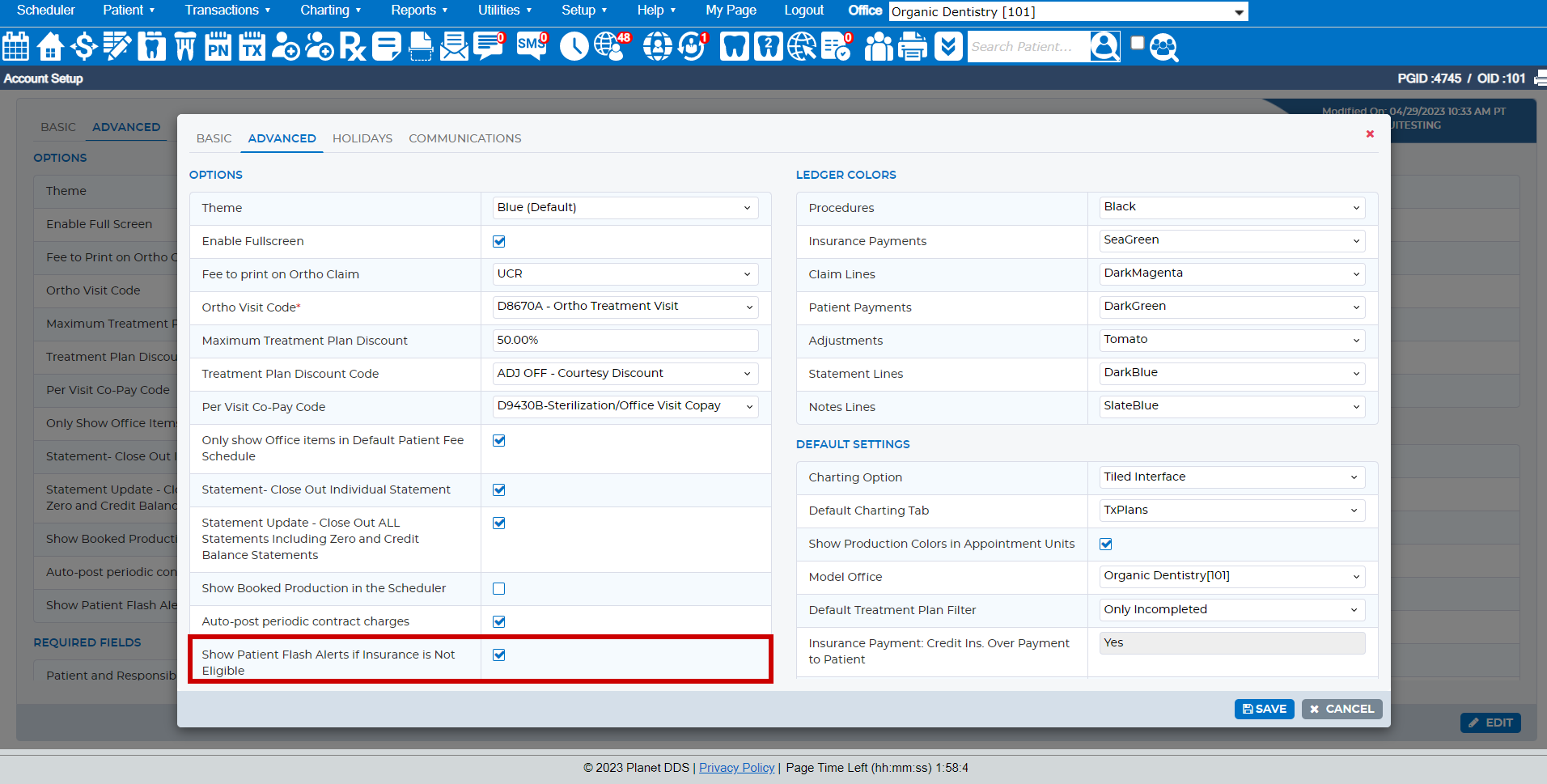
Task: Open Treatment Plan Discount Code dropdown
Action: coord(625,373)
